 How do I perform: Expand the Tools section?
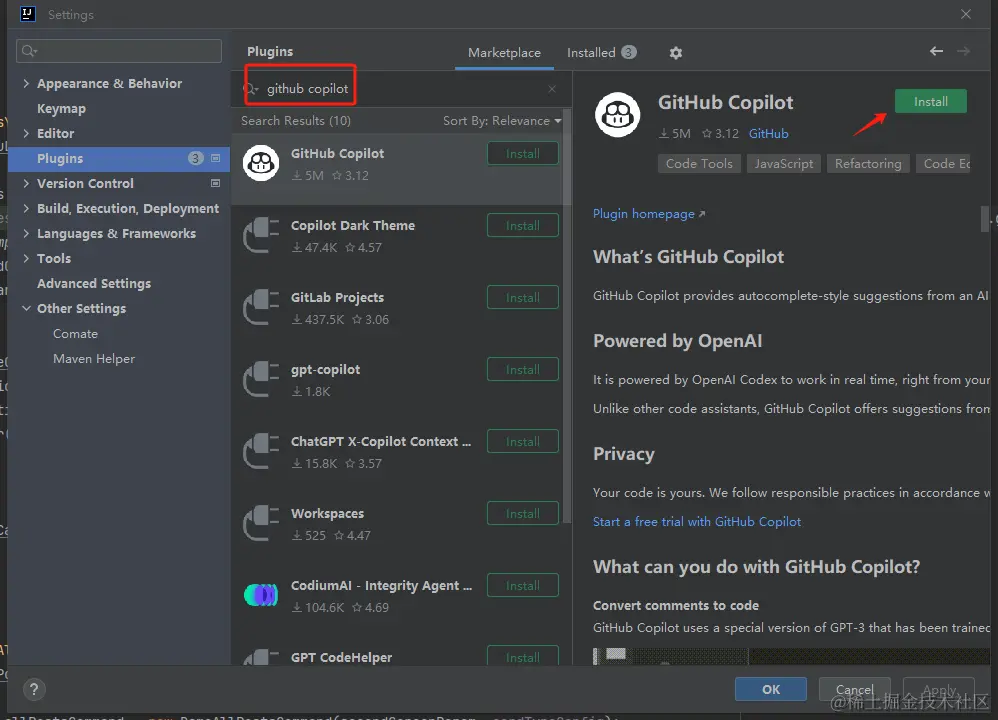click(x=26, y=258)
